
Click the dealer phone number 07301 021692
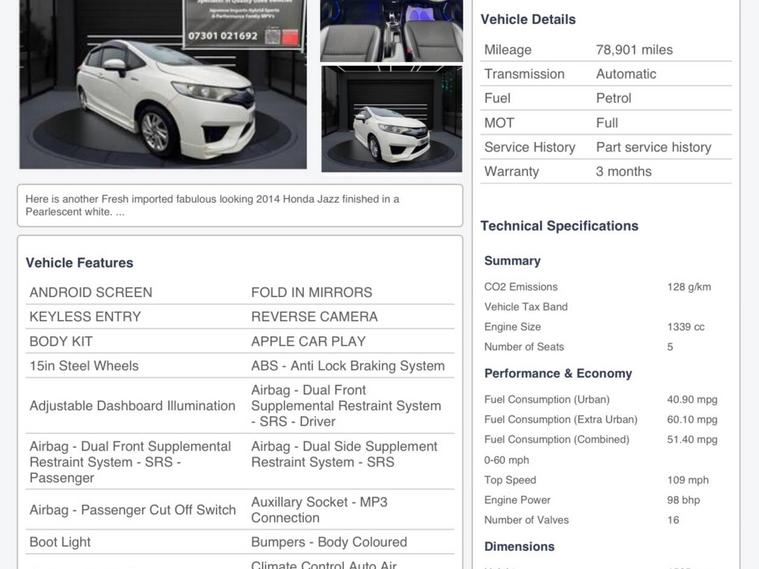222,36
